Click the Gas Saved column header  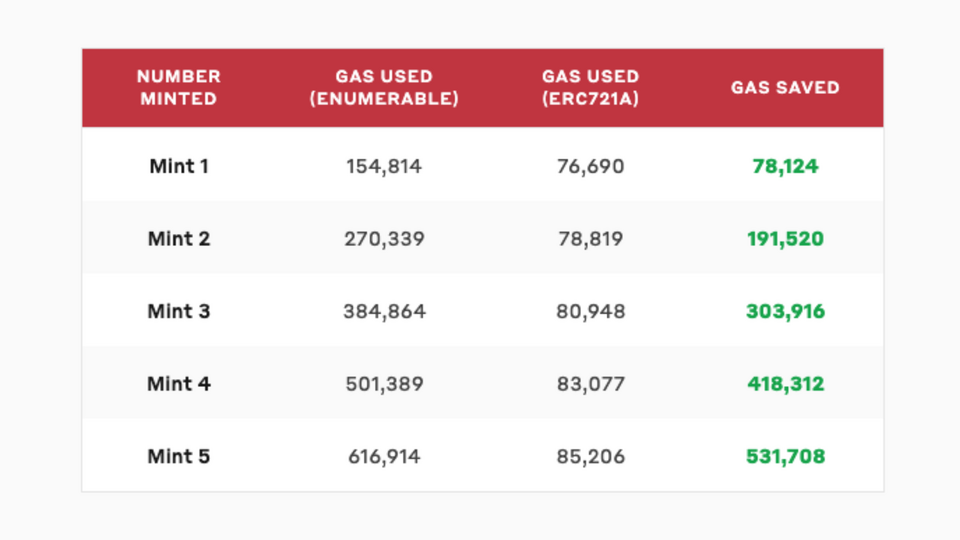pyautogui.click(x=785, y=87)
